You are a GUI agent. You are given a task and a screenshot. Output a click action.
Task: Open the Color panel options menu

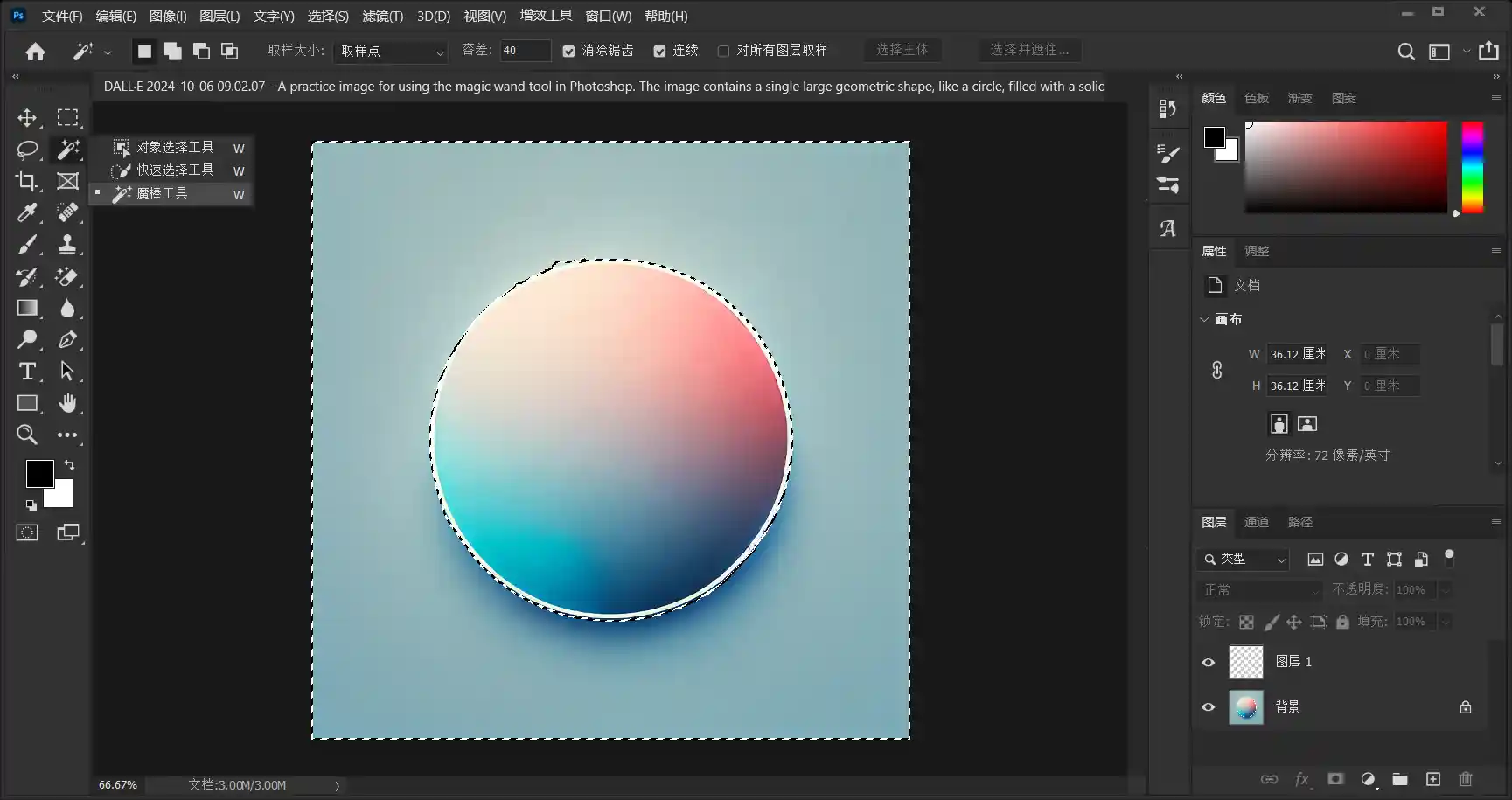[1495, 99]
